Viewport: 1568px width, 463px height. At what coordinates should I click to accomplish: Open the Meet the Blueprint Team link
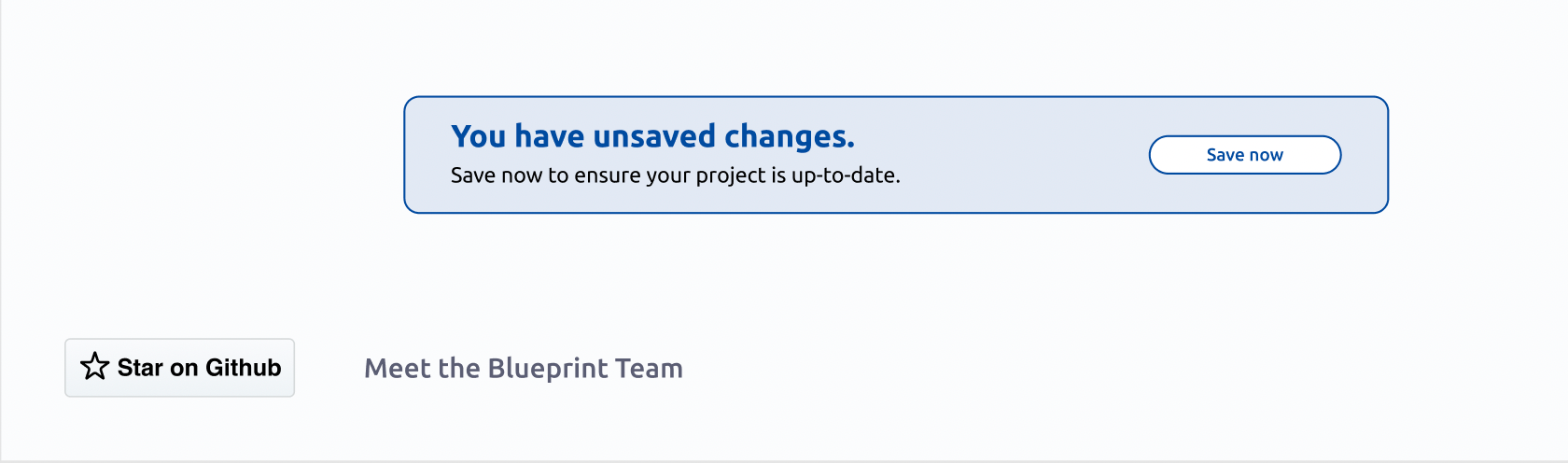[x=523, y=369]
